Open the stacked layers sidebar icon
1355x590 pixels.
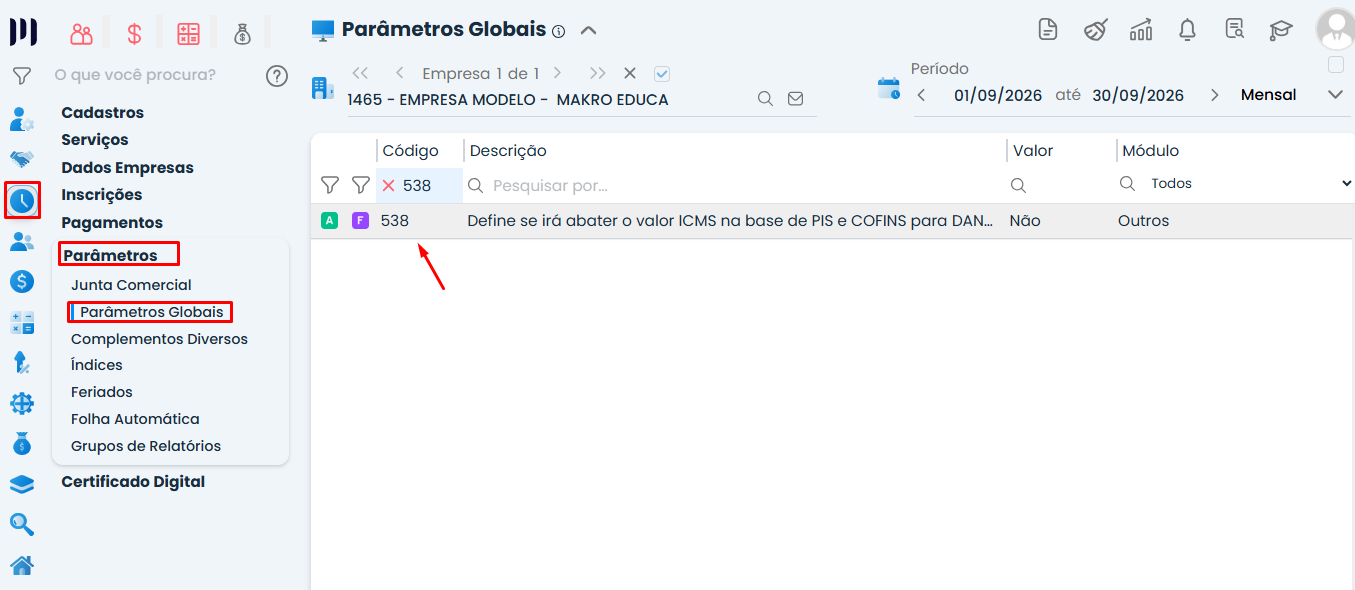[x=22, y=485]
